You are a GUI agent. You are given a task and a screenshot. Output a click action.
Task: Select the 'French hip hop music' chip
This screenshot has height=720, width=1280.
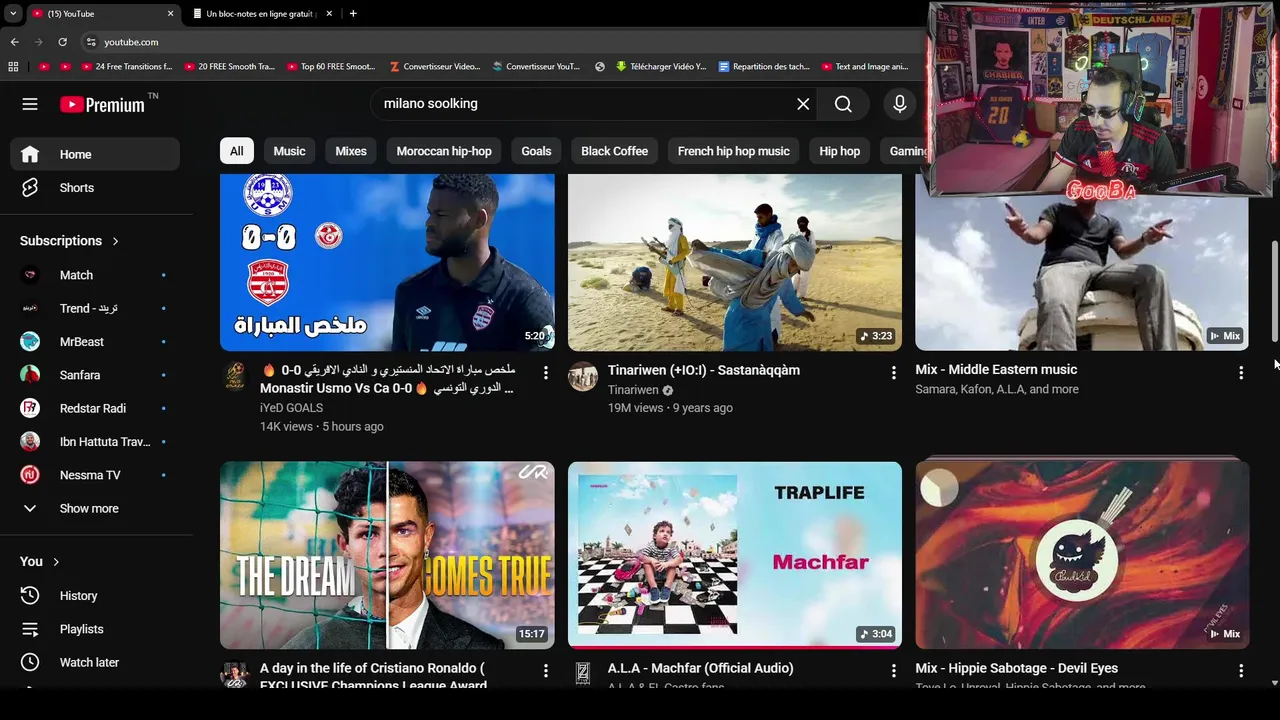pyautogui.click(x=733, y=151)
